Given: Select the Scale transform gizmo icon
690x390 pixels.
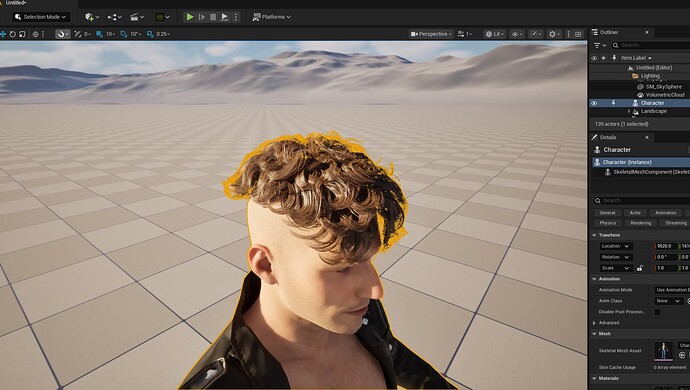Looking at the screenshot, I should click(x=22, y=34).
